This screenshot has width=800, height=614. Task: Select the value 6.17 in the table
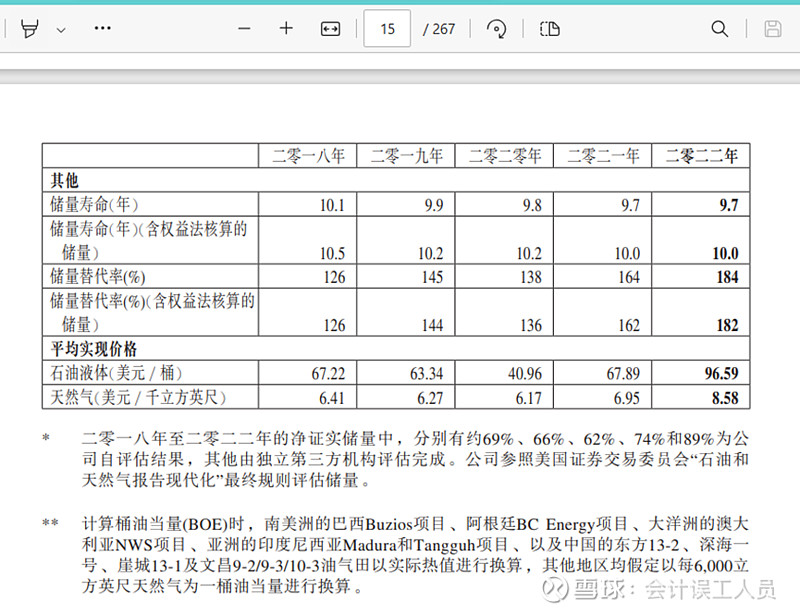pyautogui.click(x=529, y=398)
